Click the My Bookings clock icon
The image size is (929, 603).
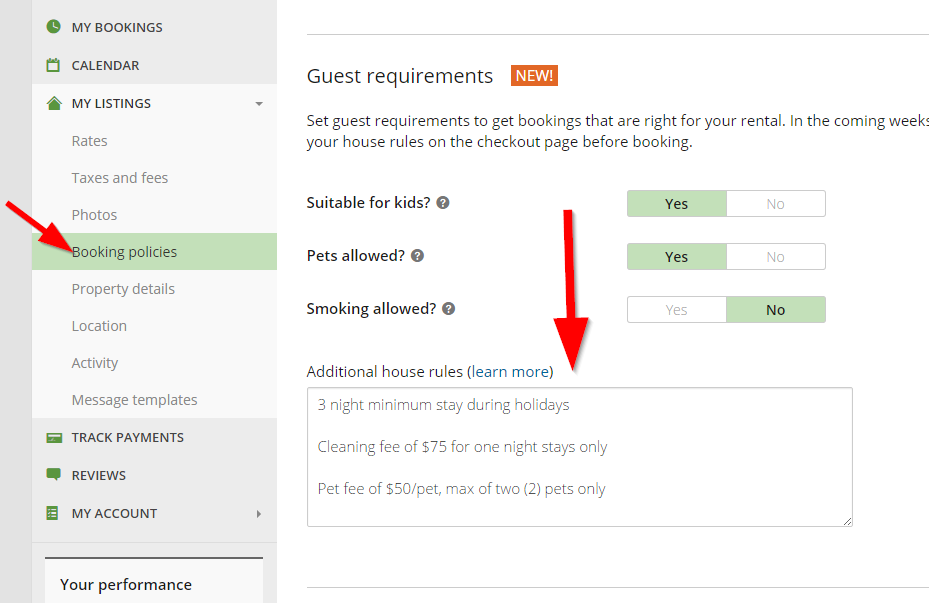(53, 27)
